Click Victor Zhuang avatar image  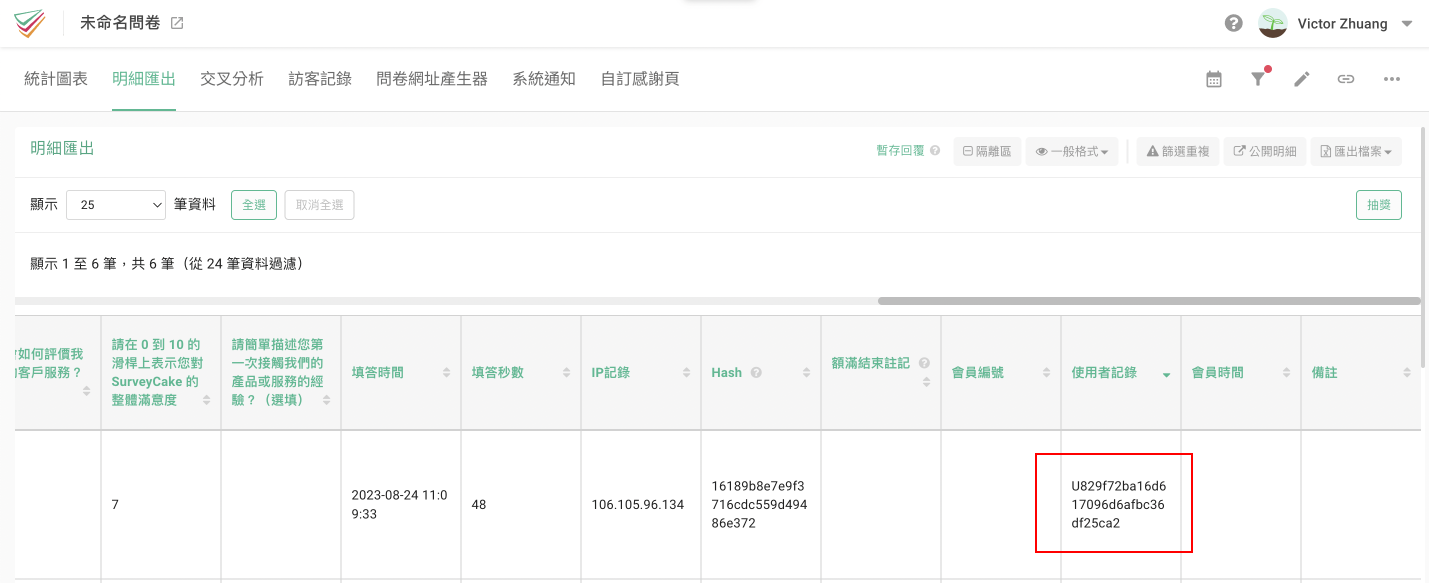click(x=1273, y=23)
